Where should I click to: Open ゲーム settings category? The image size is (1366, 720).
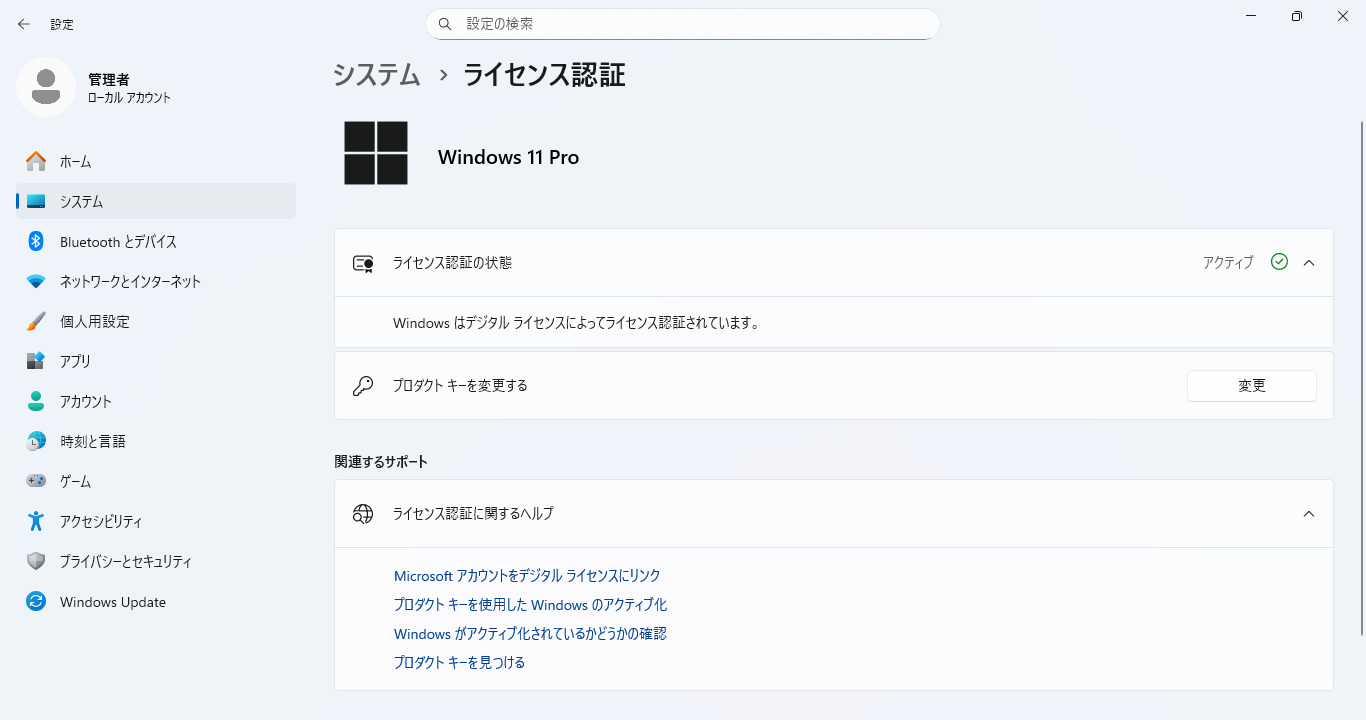point(75,481)
